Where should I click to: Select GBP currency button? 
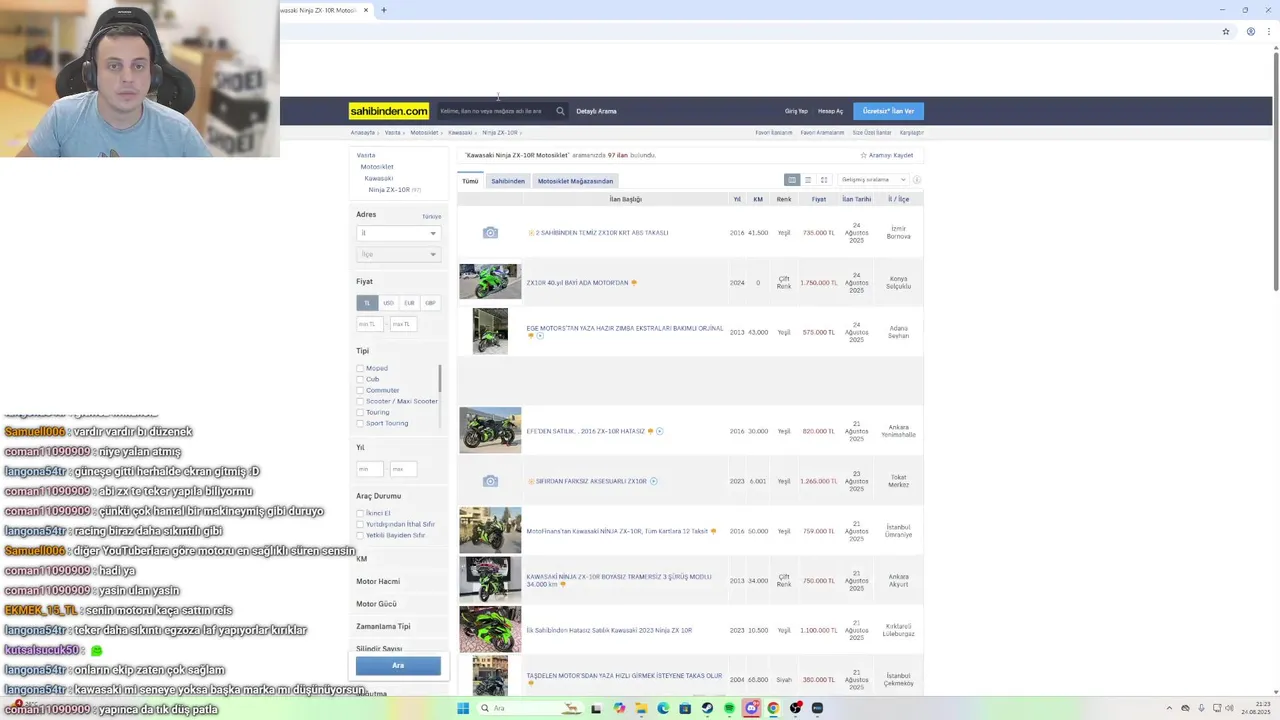click(430, 303)
